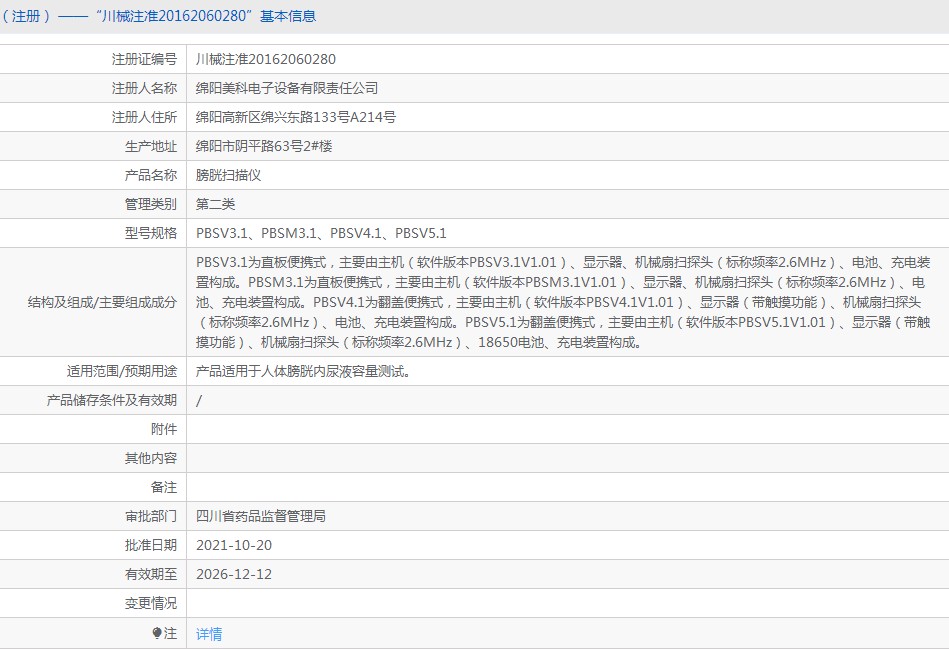949x649 pixels.
Task: Click the 产品储存条件及有效期 label
Action: (x=112, y=400)
